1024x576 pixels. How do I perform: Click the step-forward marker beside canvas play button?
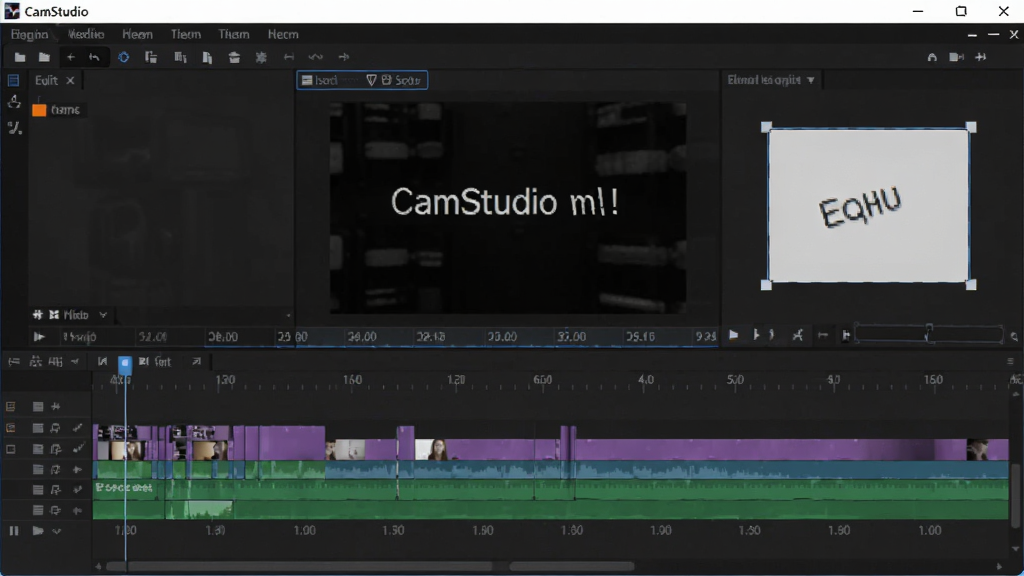tap(756, 335)
